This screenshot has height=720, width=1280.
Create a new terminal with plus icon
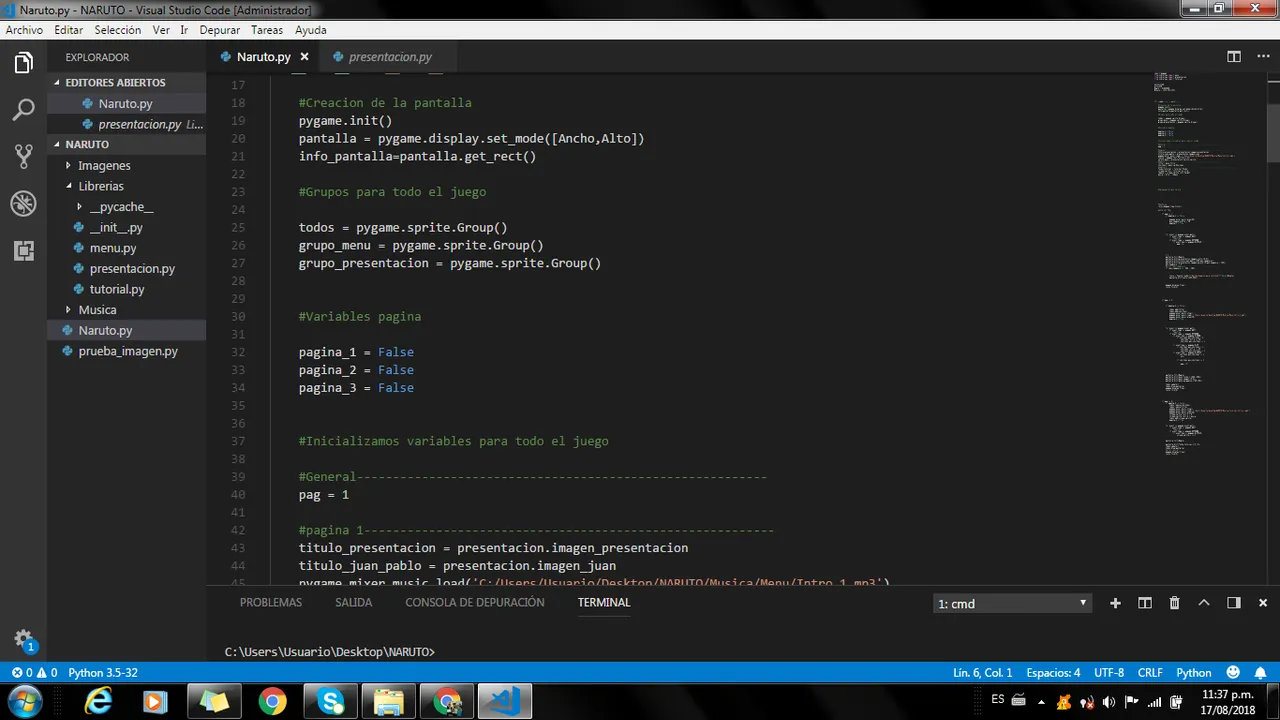coord(1115,603)
